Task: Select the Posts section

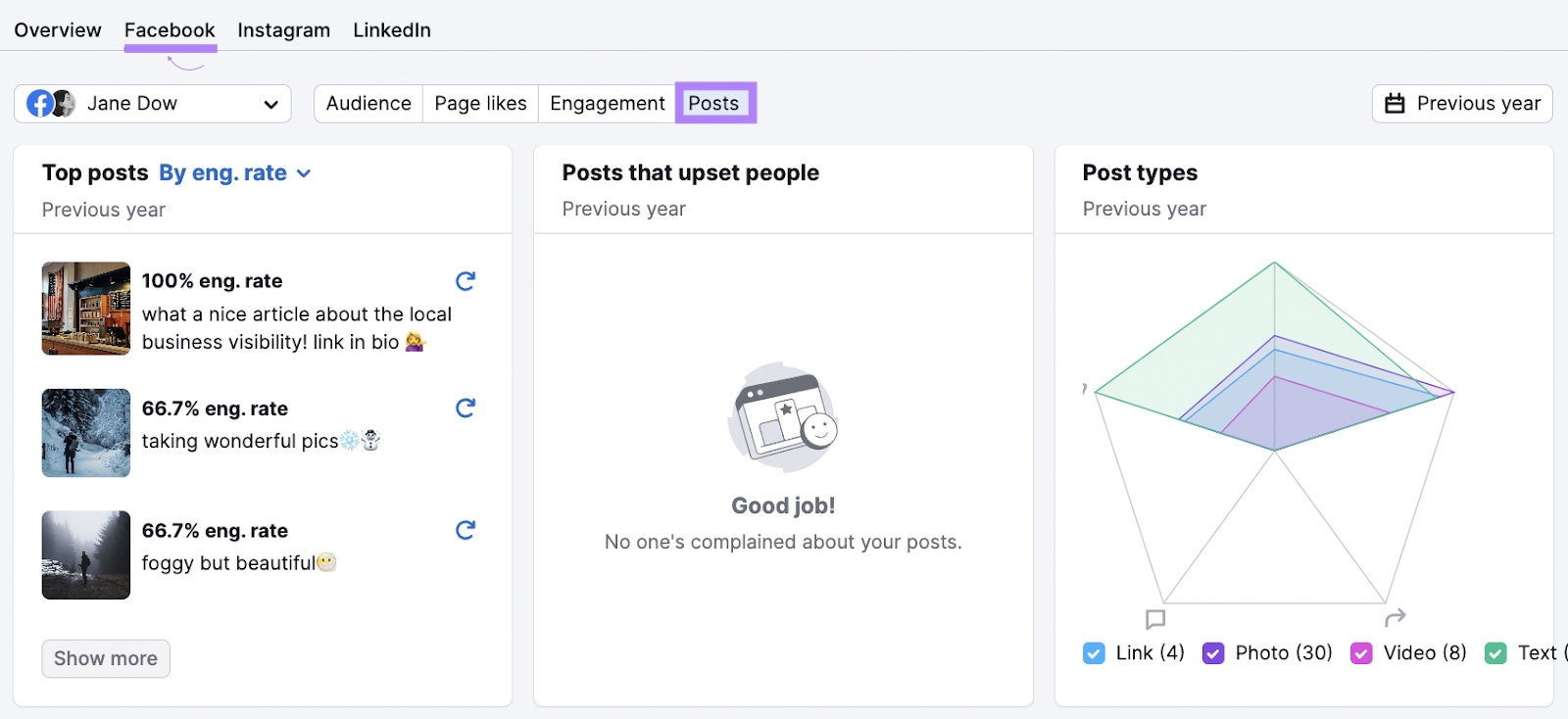Action: pyautogui.click(x=714, y=103)
